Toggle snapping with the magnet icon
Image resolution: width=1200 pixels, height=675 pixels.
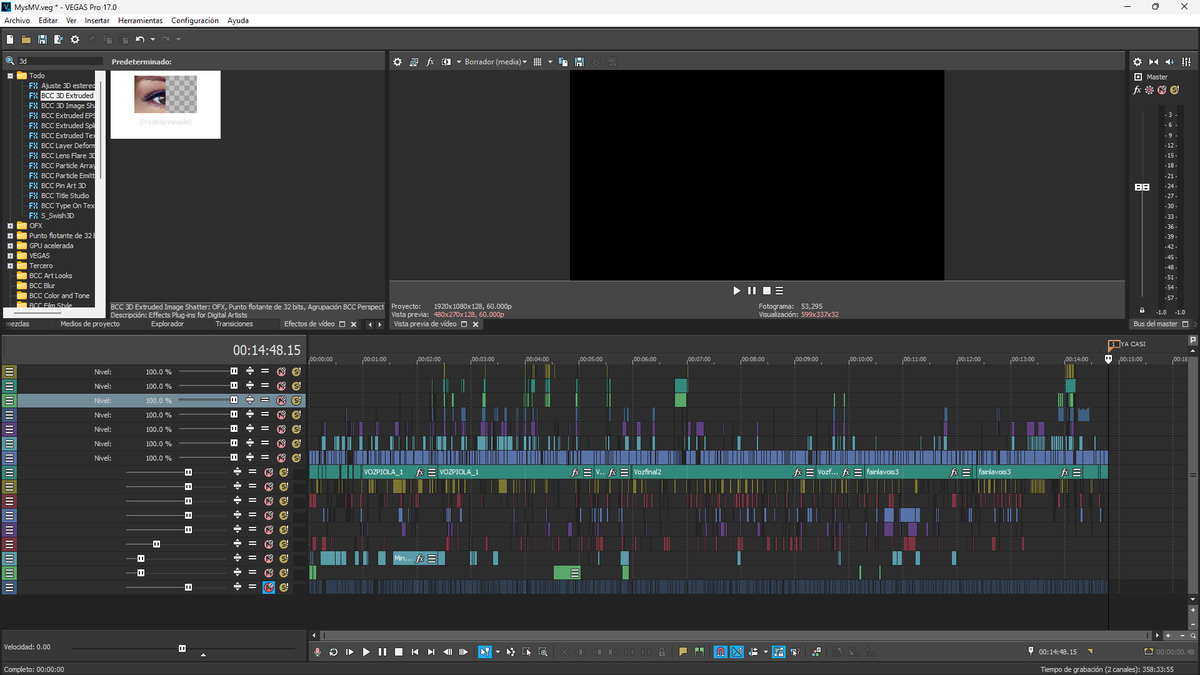(x=720, y=651)
